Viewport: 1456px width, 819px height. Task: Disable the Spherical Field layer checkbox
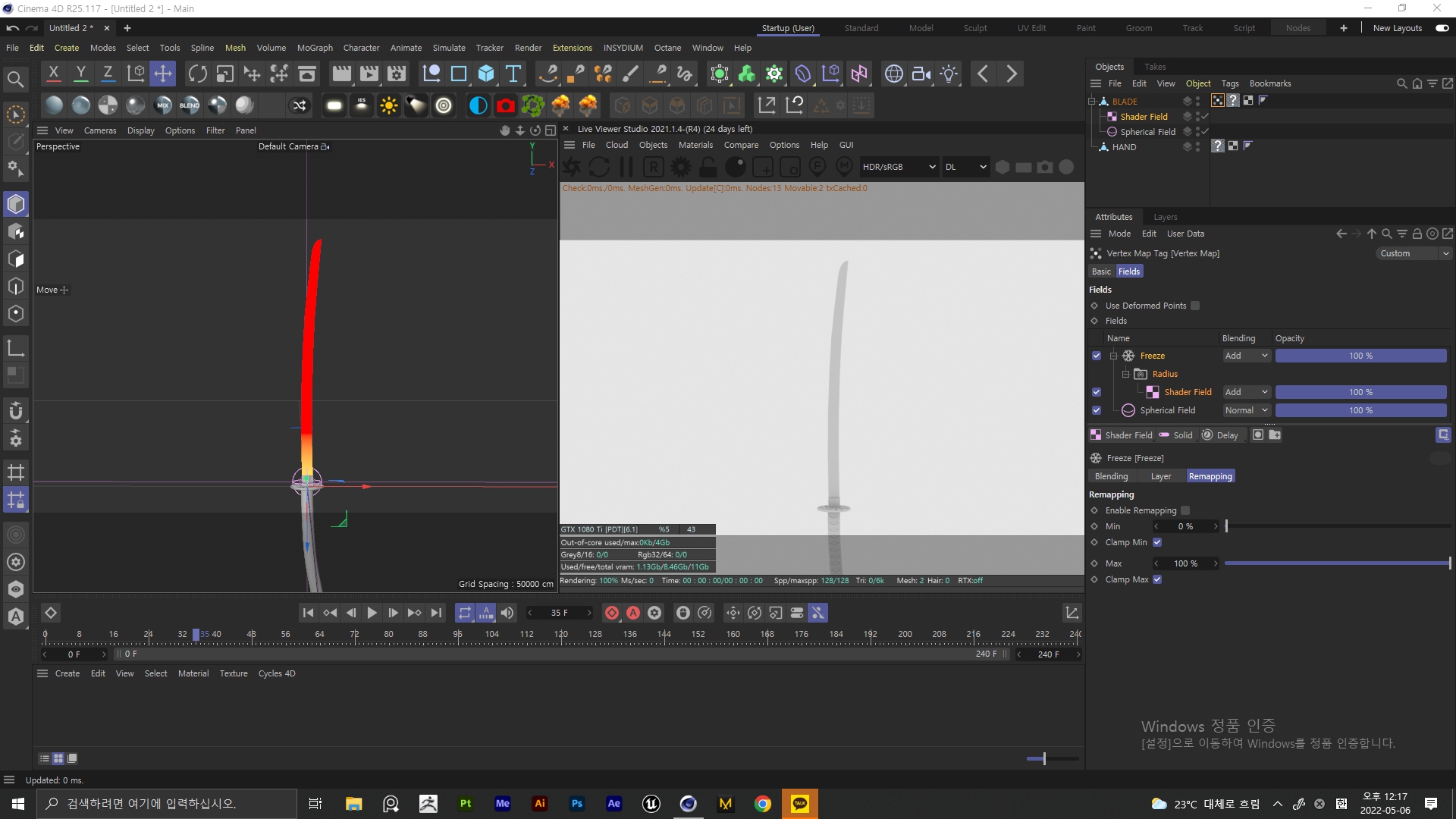[x=1097, y=410]
